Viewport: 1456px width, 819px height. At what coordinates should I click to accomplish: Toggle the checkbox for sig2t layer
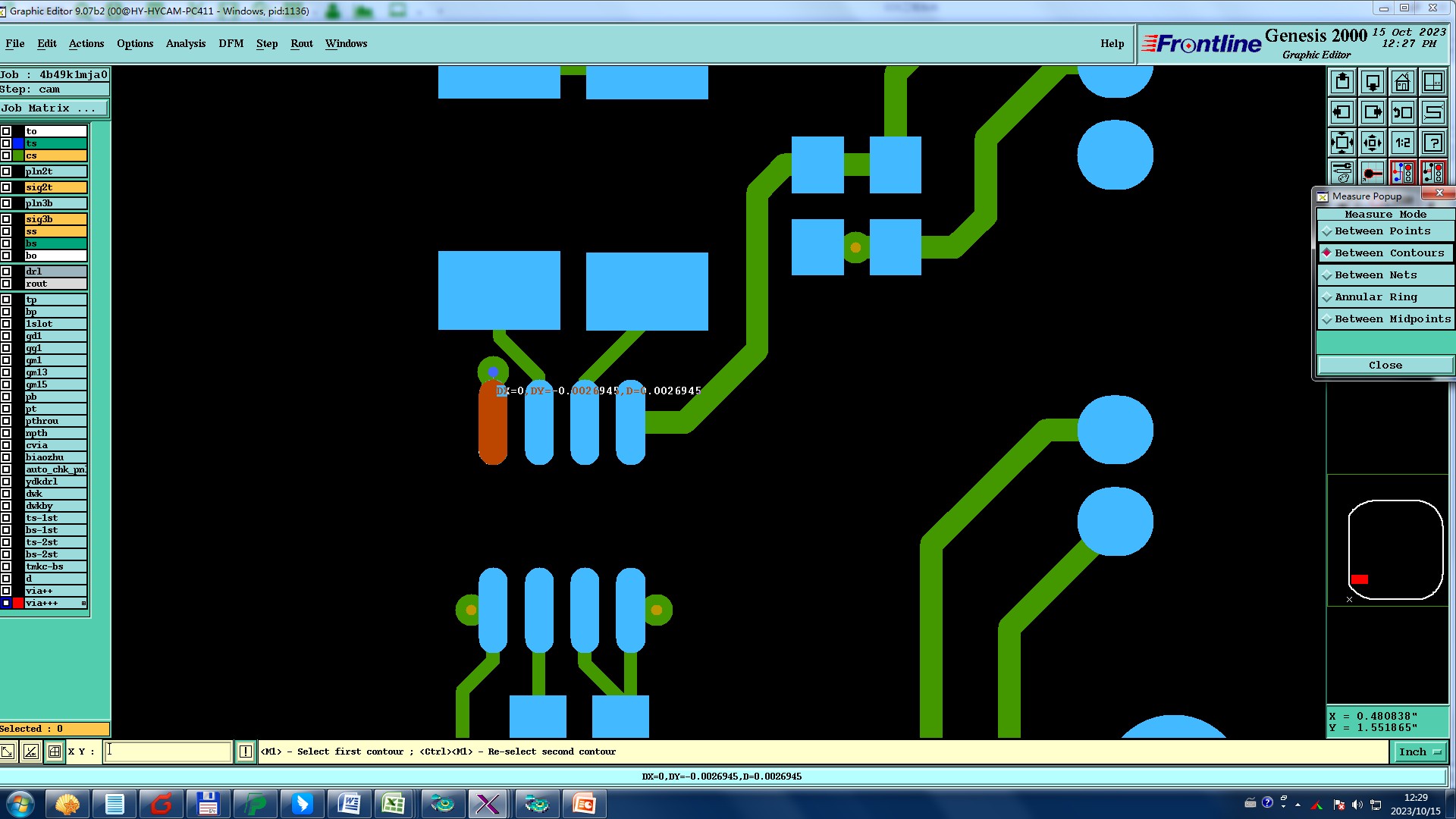pyautogui.click(x=6, y=187)
